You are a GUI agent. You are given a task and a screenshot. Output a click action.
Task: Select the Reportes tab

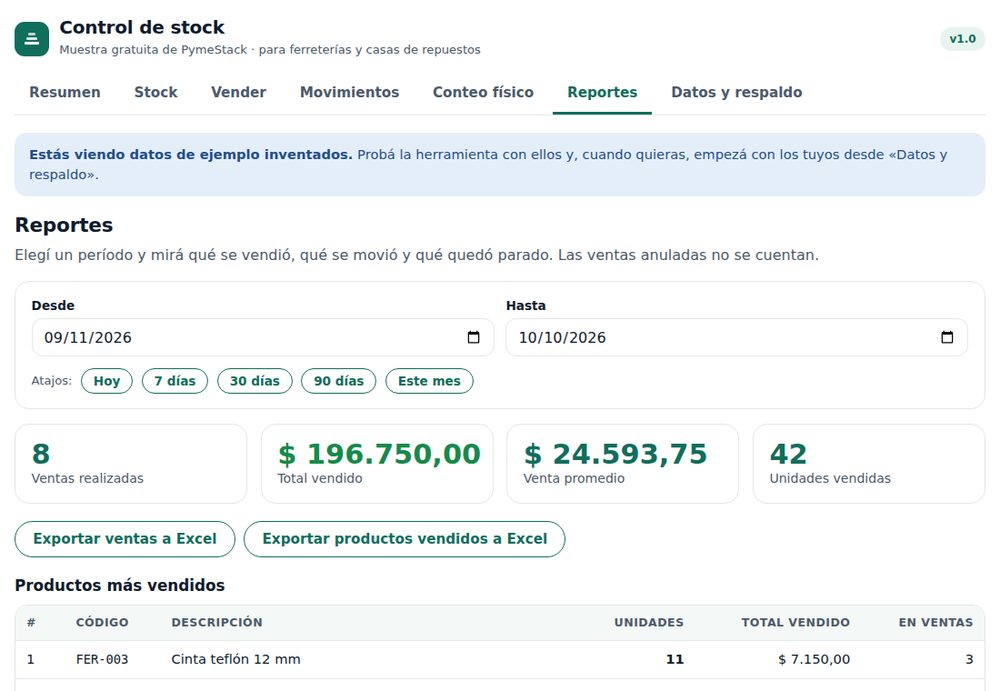pyautogui.click(x=602, y=92)
